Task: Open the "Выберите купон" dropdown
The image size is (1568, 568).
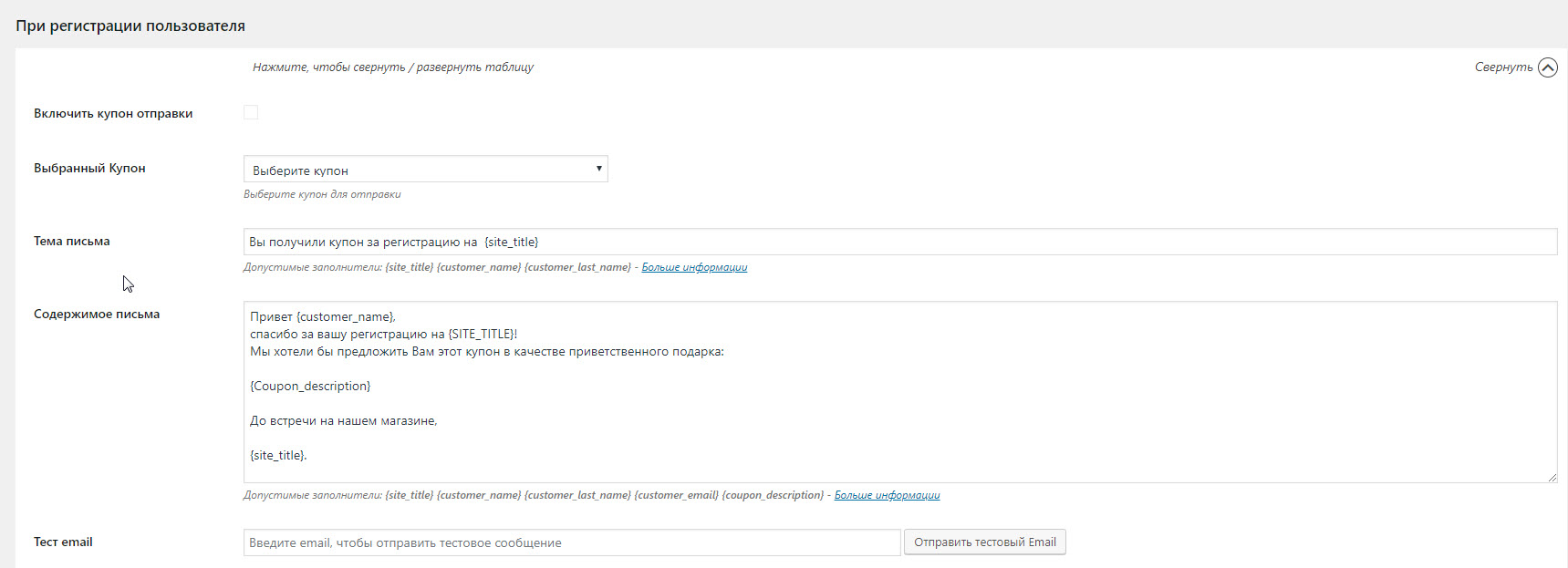Action: point(425,170)
